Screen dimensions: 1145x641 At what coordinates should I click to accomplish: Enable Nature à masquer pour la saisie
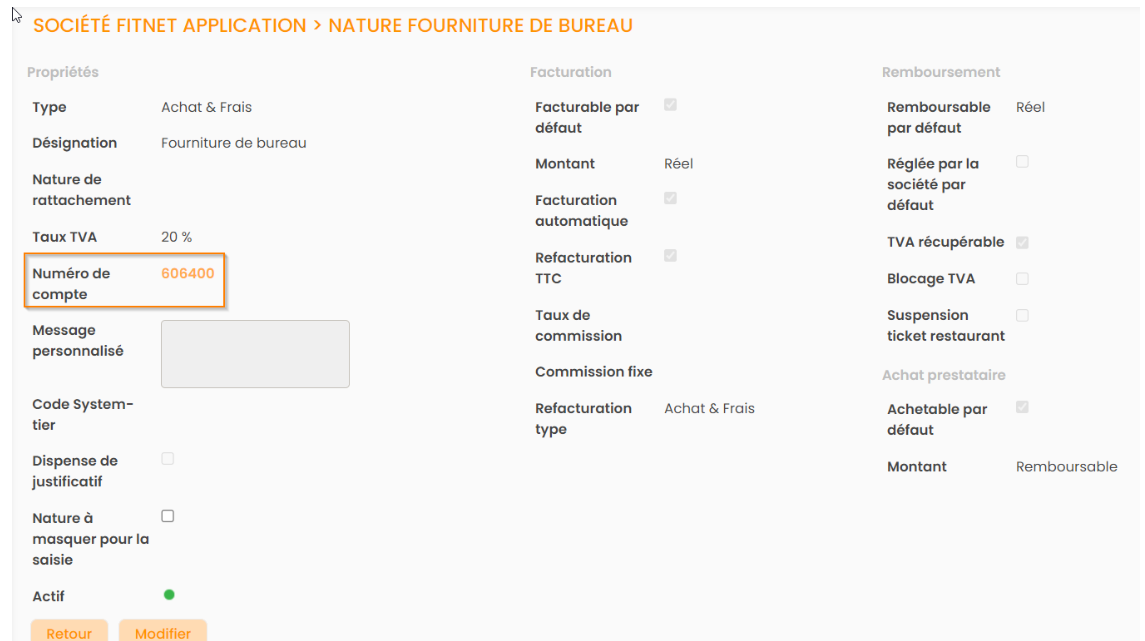(x=168, y=516)
